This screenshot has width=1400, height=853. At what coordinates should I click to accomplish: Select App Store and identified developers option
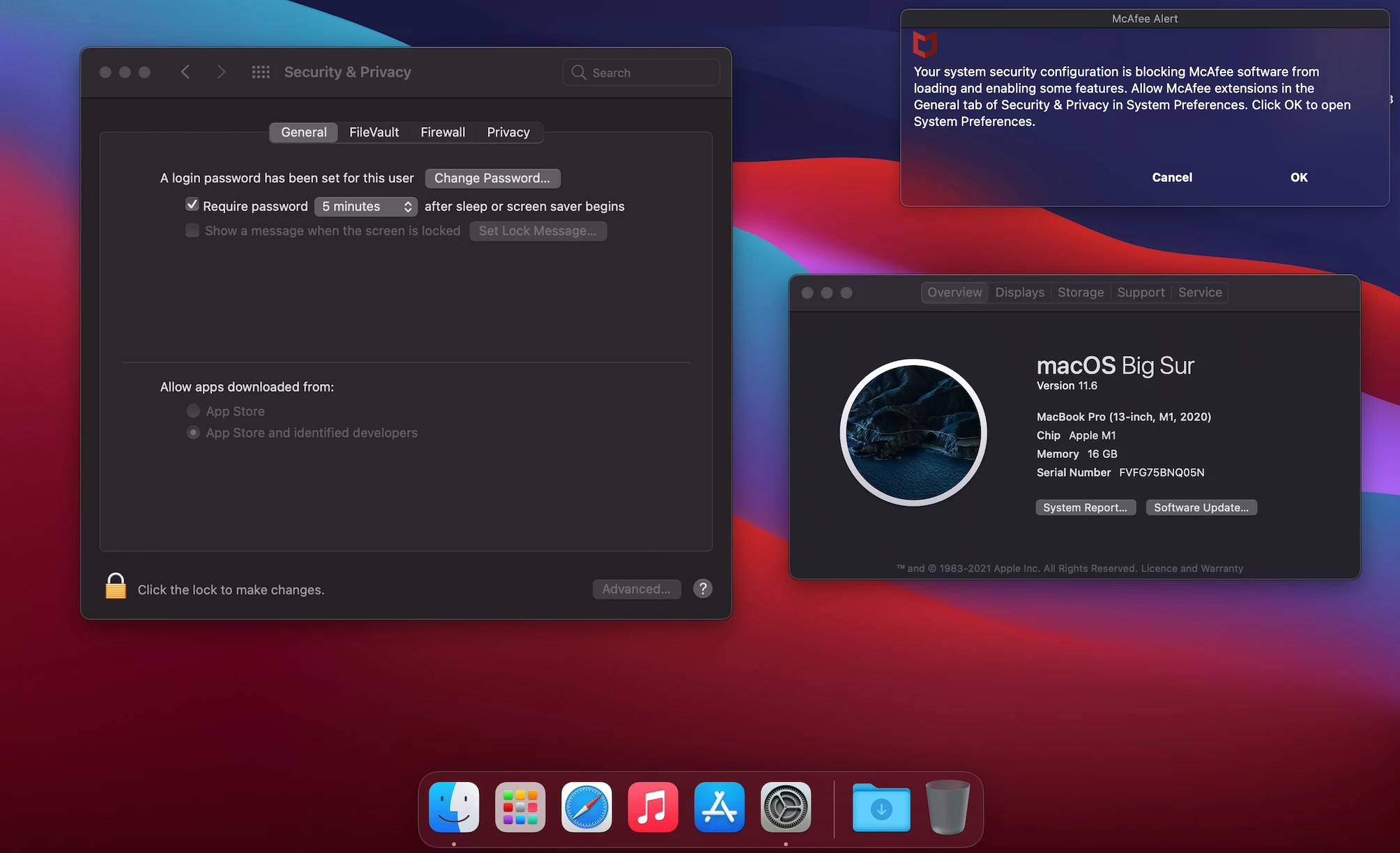[x=193, y=433]
